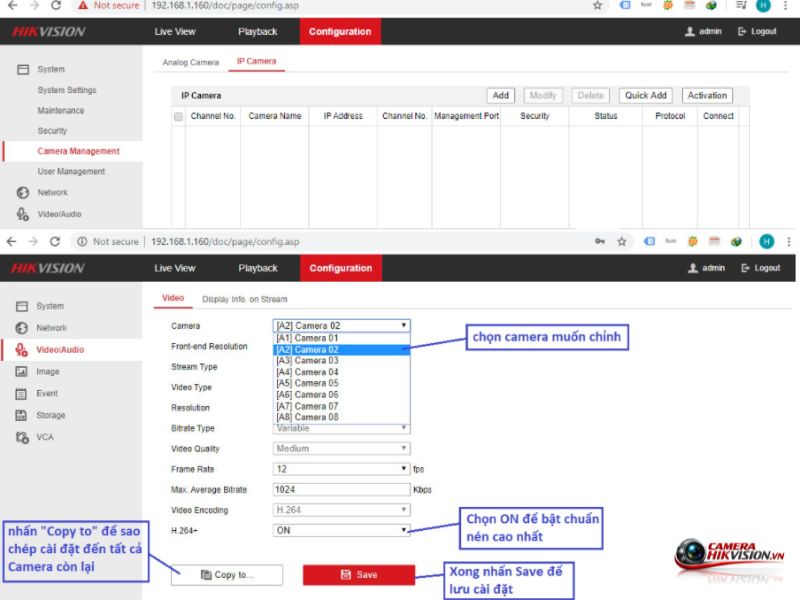Open the Video Encoding H.264 dropdown
The width and height of the screenshot is (800, 600).
341,510
